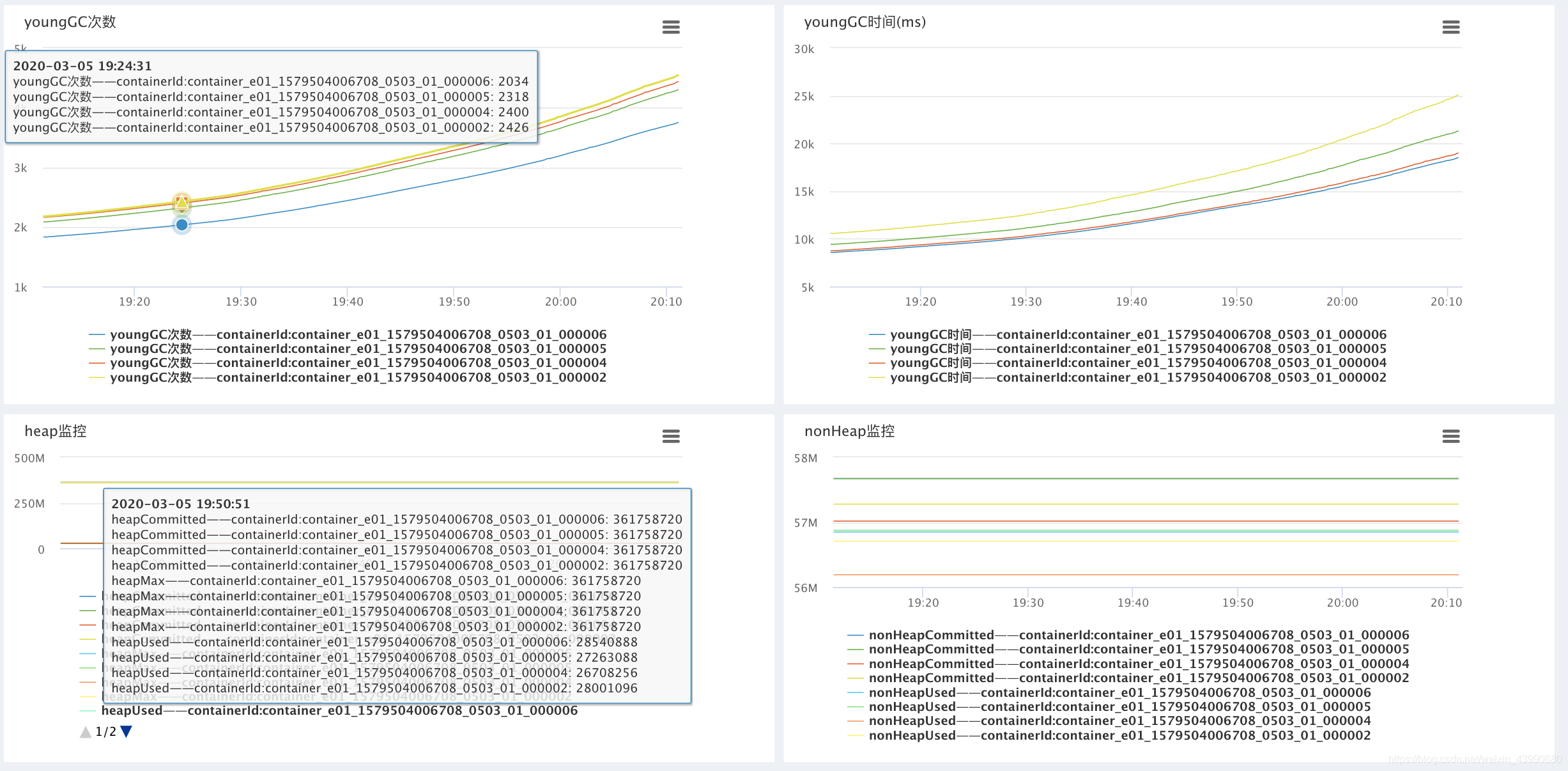Click the 250M label on heap监控 axis
Viewport: 1568px width, 771px height.
(29, 504)
